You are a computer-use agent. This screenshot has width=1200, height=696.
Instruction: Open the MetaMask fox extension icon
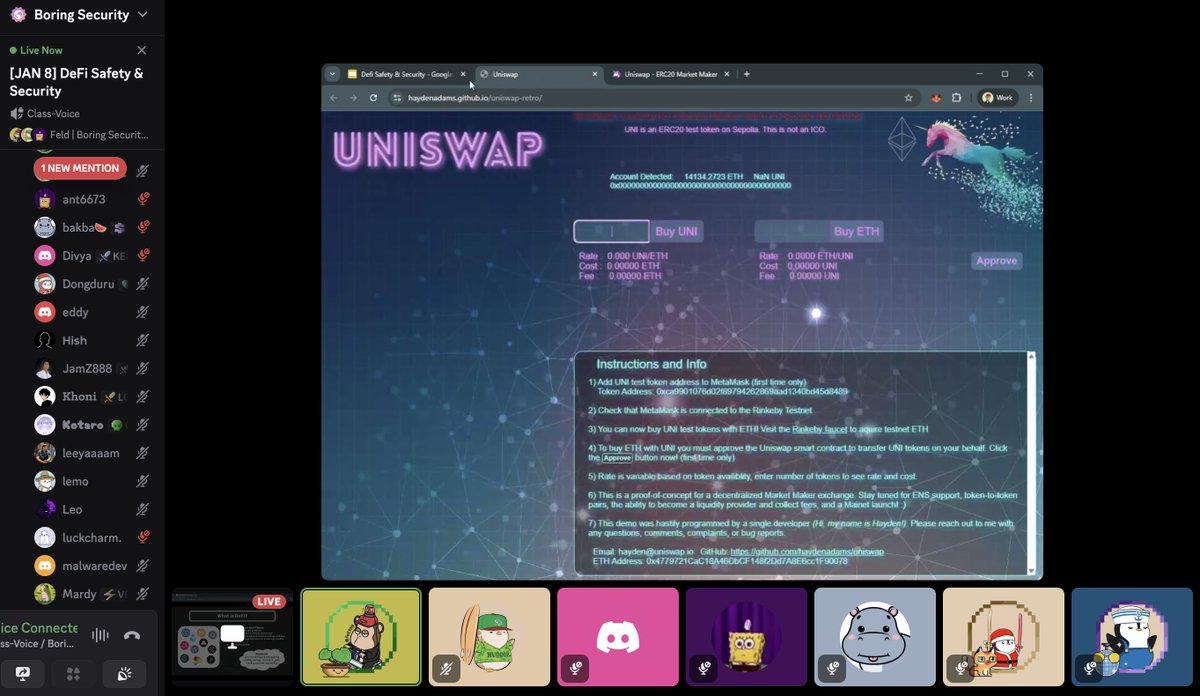point(937,98)
